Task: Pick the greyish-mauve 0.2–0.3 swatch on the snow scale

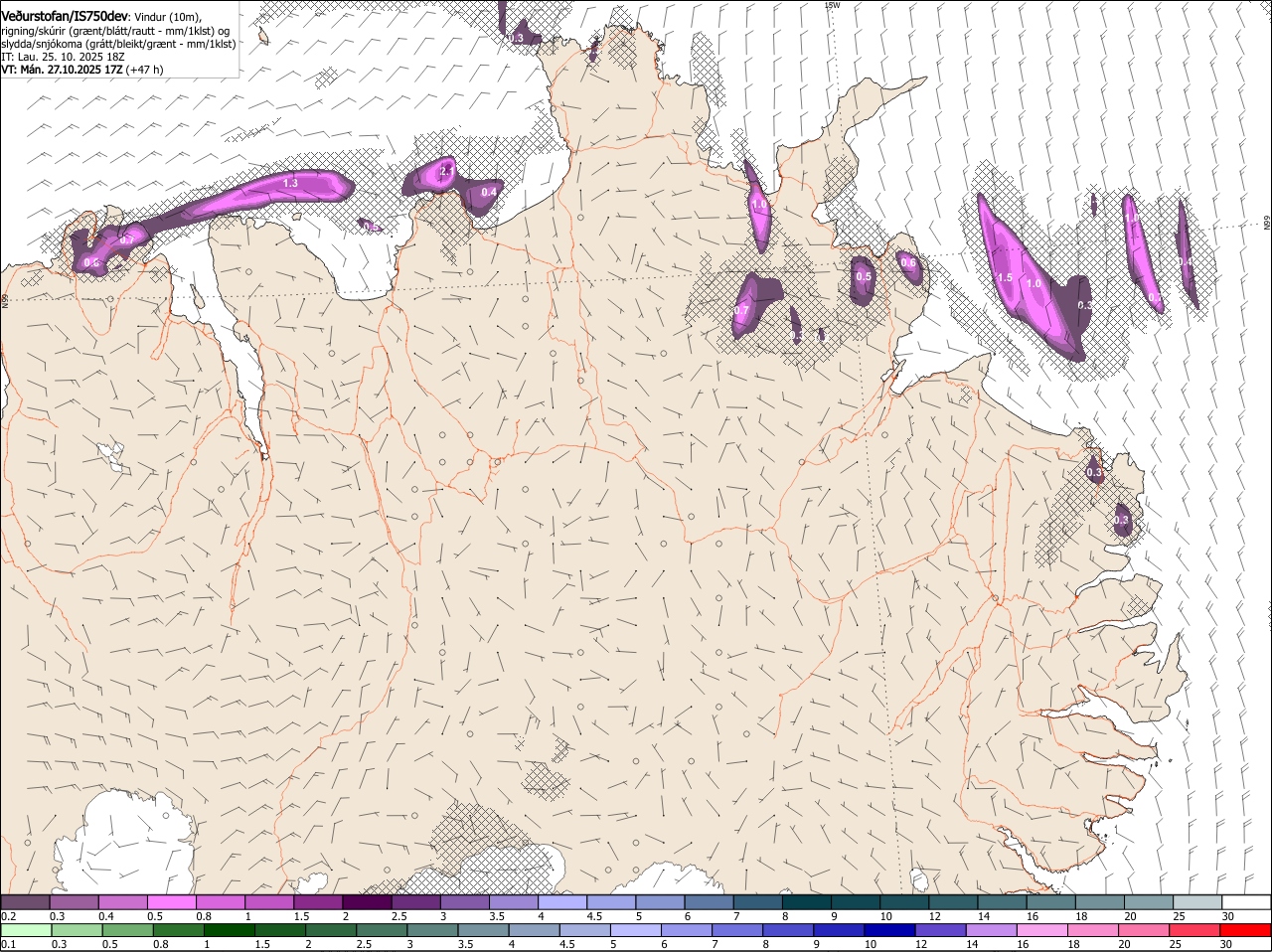Action: pos(25,902)
